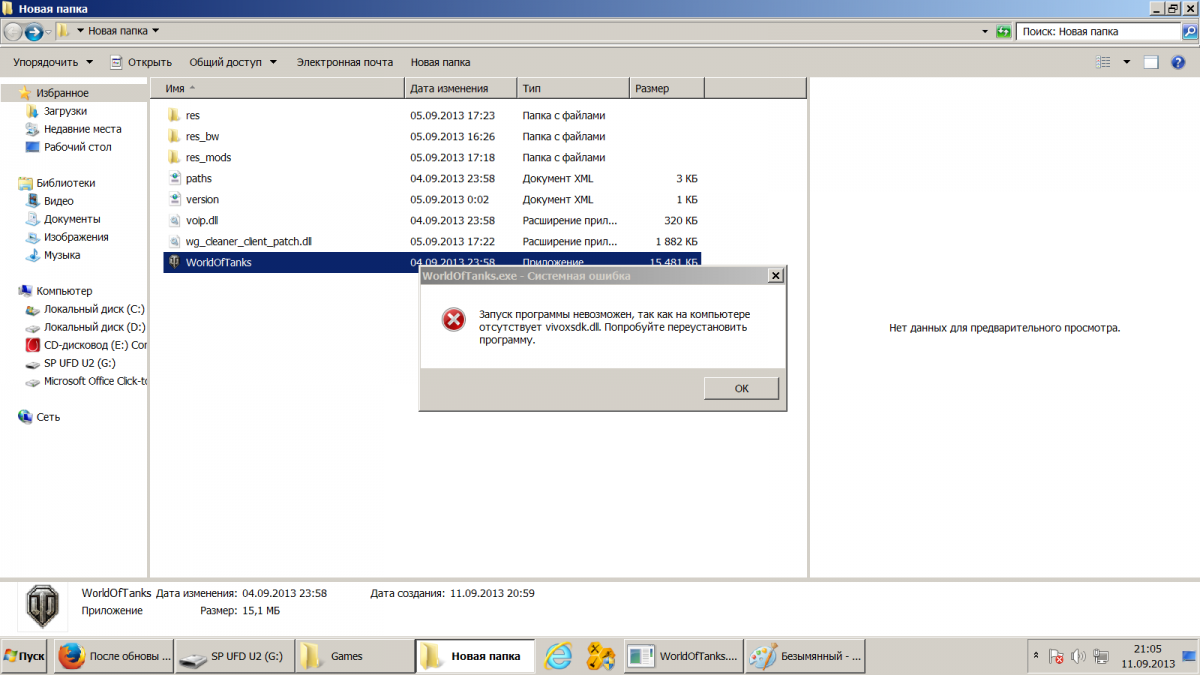The width and height of the screenshot is (1200, 675).
Task: Open the Упорядочить menu
Action: click(53, 62)
